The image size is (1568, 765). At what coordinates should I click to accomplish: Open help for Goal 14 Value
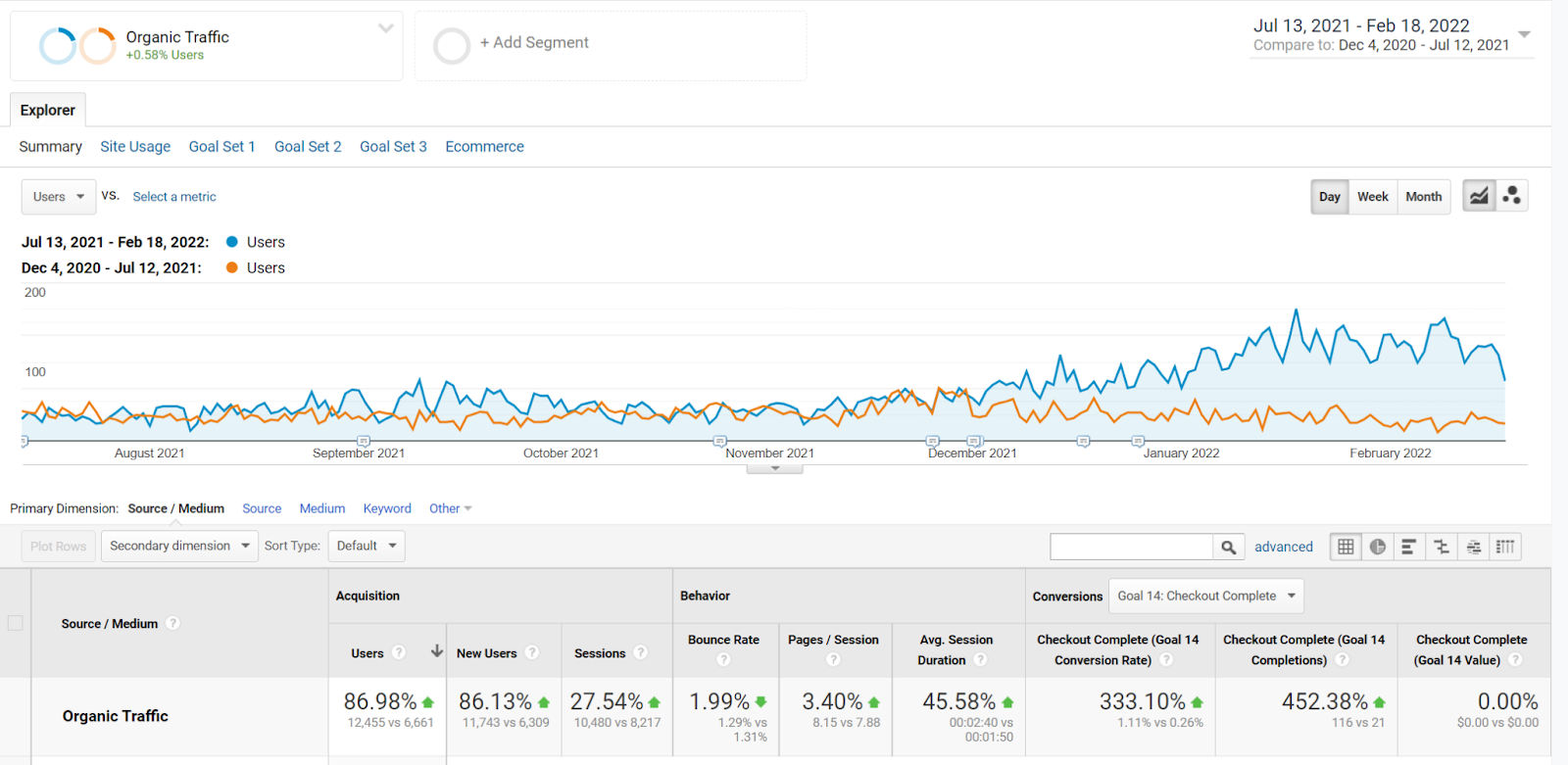[1515, 659]
